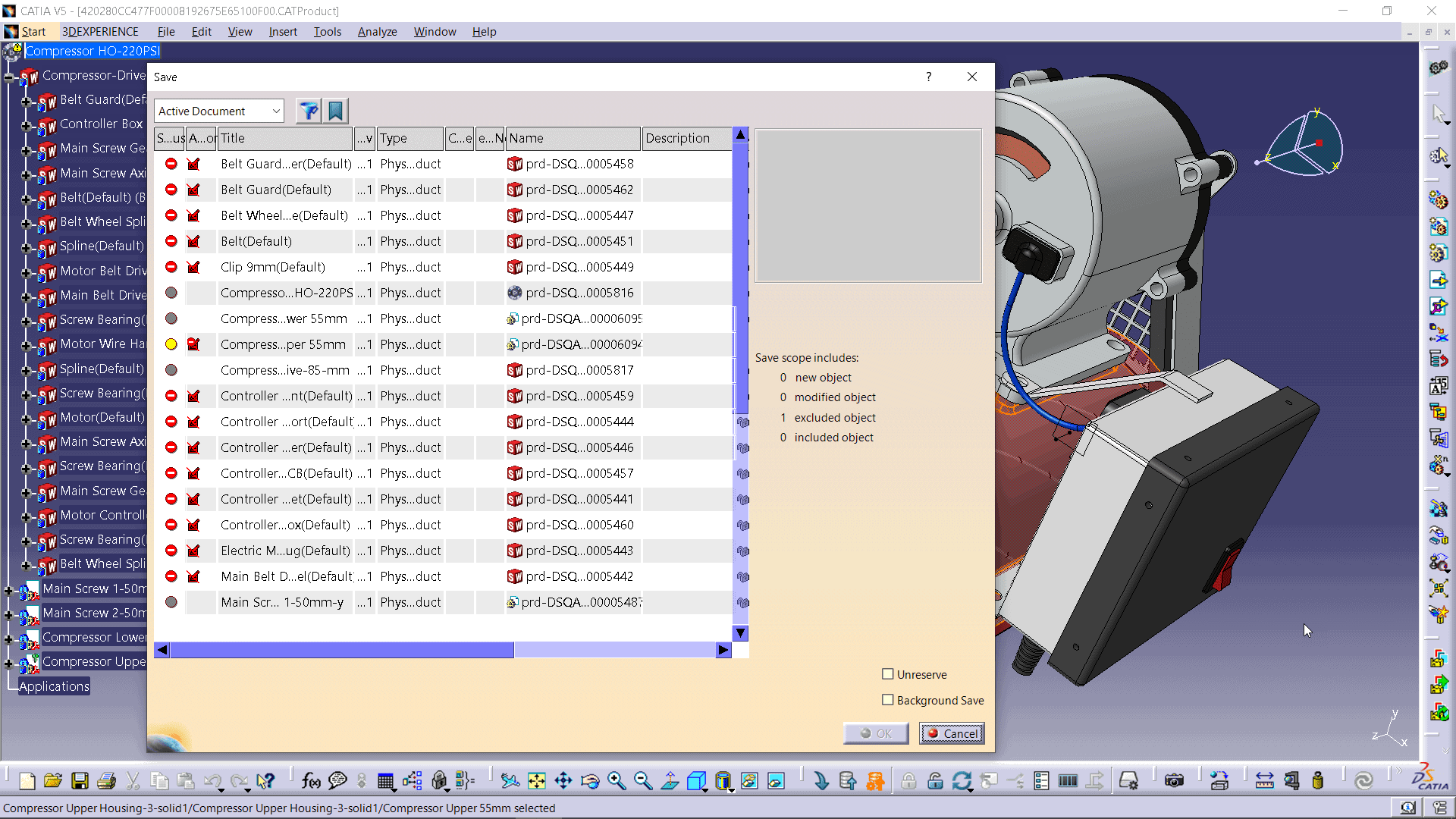
Task: Open the Analyze menu
Action: click(378, 31)
